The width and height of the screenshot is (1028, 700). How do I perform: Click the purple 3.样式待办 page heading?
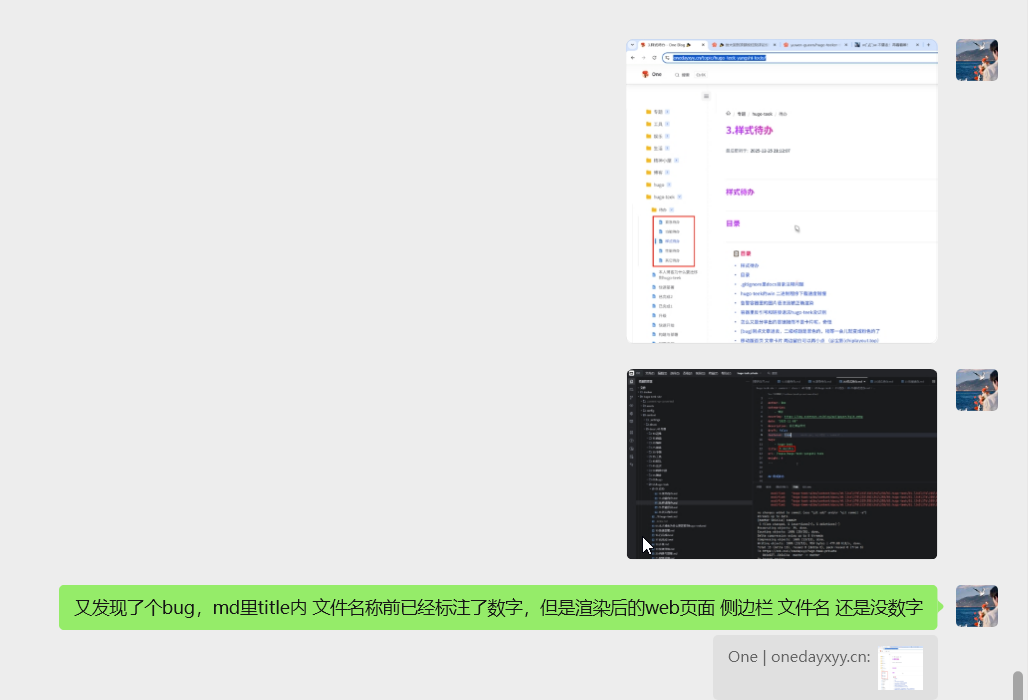(x=749, y=130)
